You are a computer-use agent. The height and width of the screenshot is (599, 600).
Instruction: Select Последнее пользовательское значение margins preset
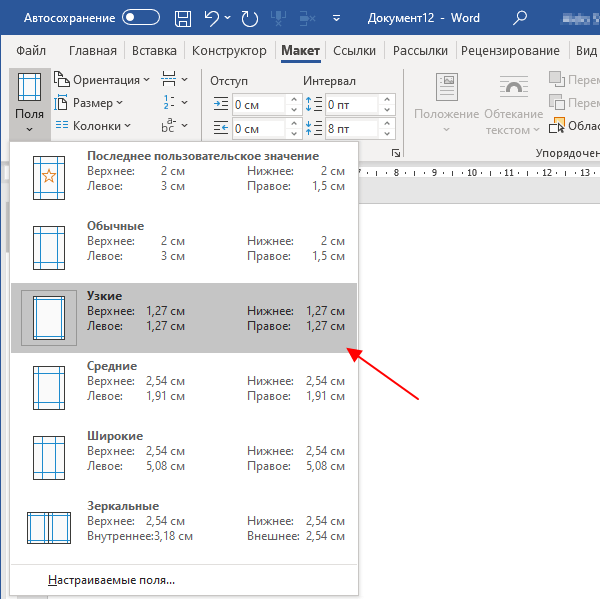(184, 178)
